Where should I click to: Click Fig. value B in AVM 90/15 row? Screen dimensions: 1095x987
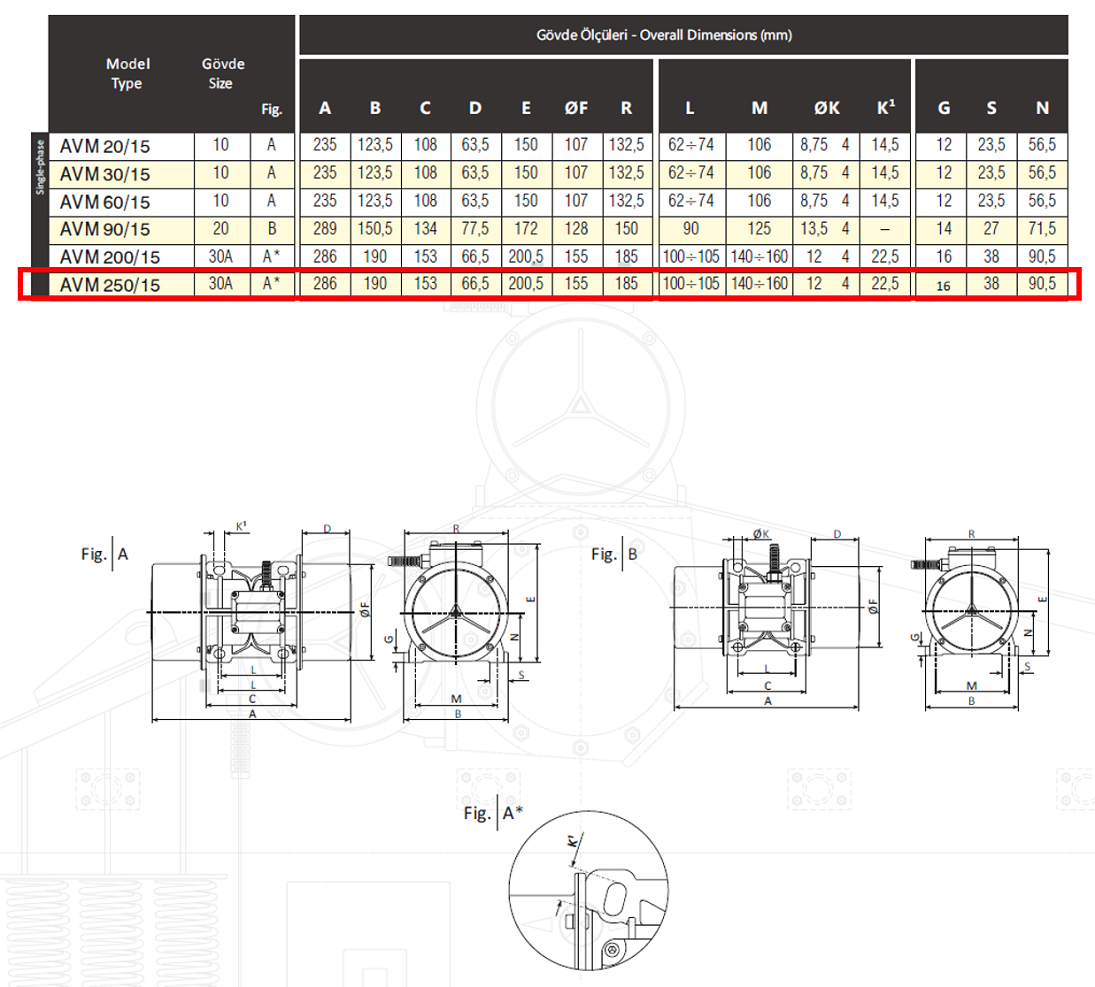[x=272, y=229]
